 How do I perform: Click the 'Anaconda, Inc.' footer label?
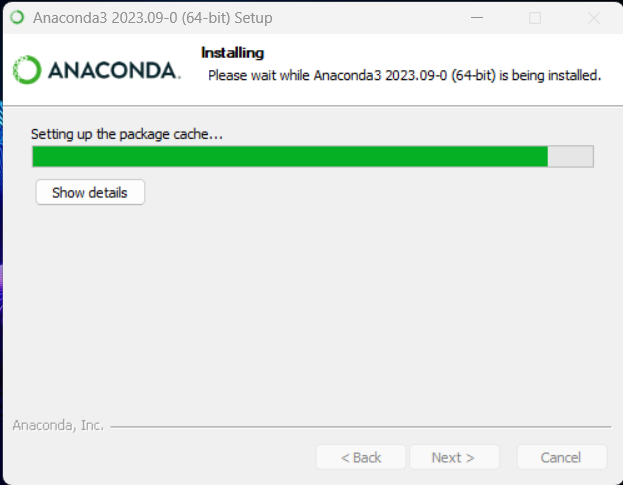(58, 425)
